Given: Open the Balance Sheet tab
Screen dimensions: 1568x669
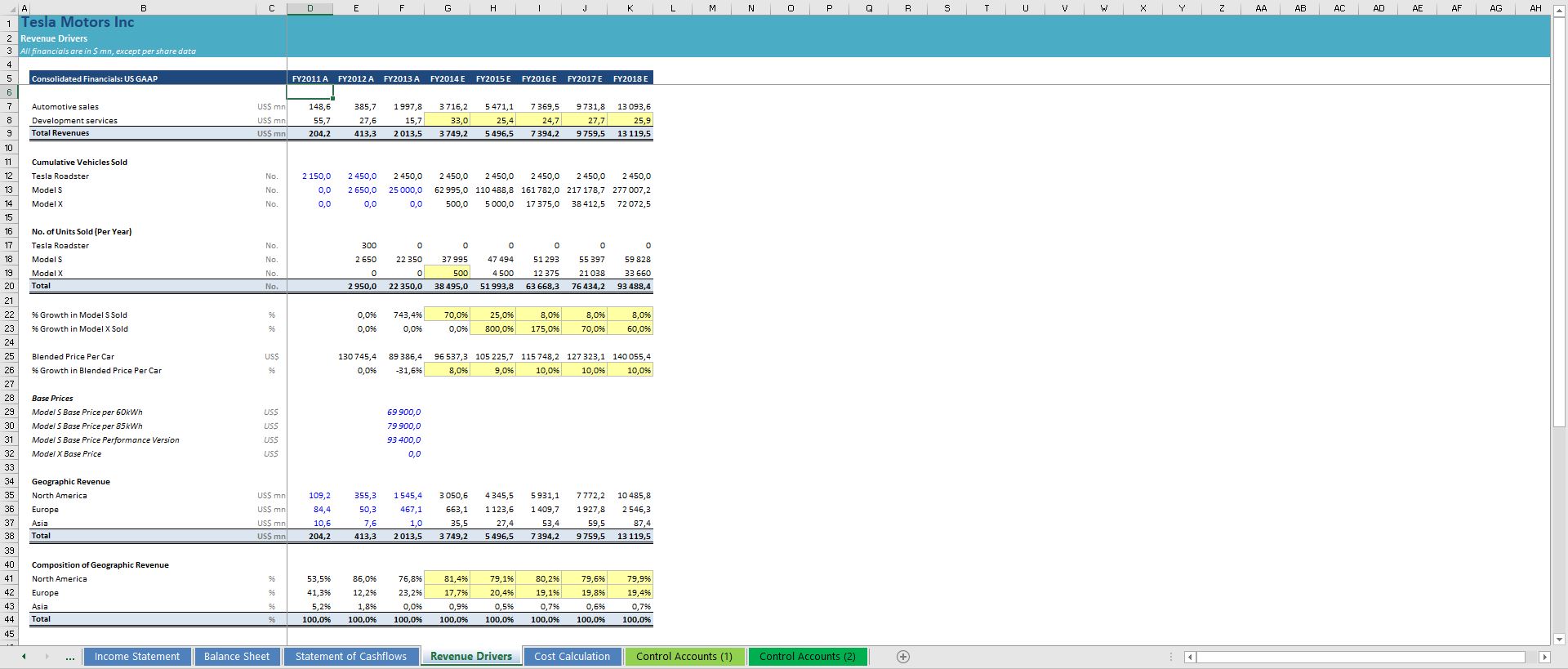Looking at the screenshot, I should point(237,657).
